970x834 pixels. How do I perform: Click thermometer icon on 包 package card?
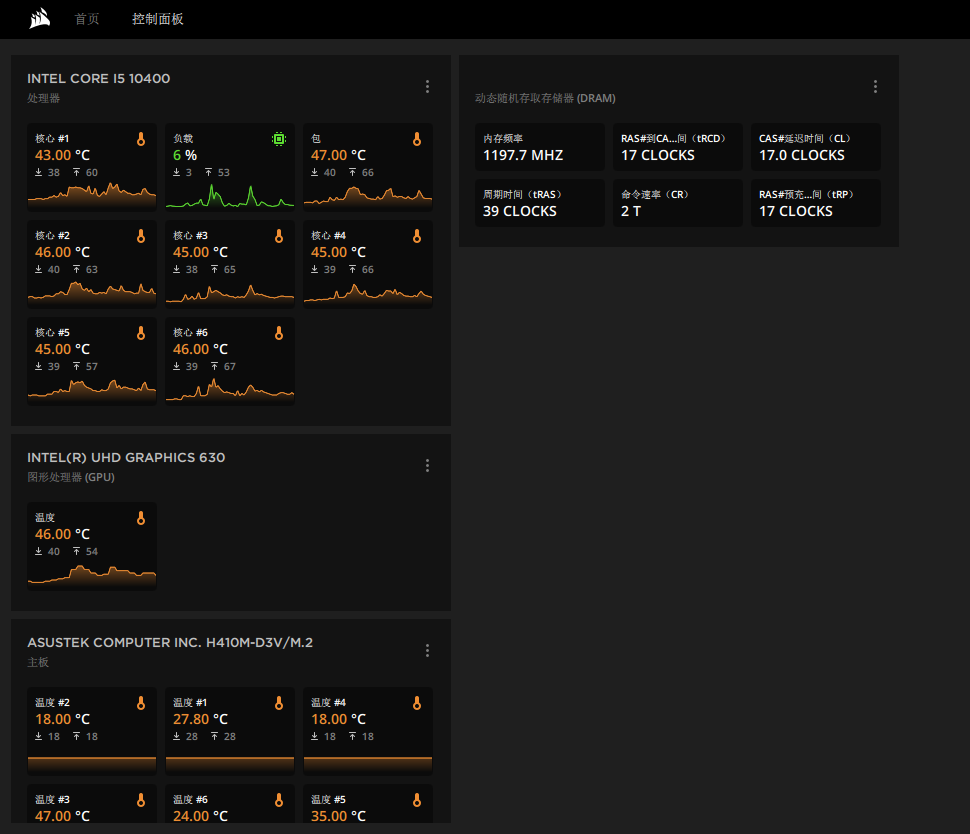(417, 140)
